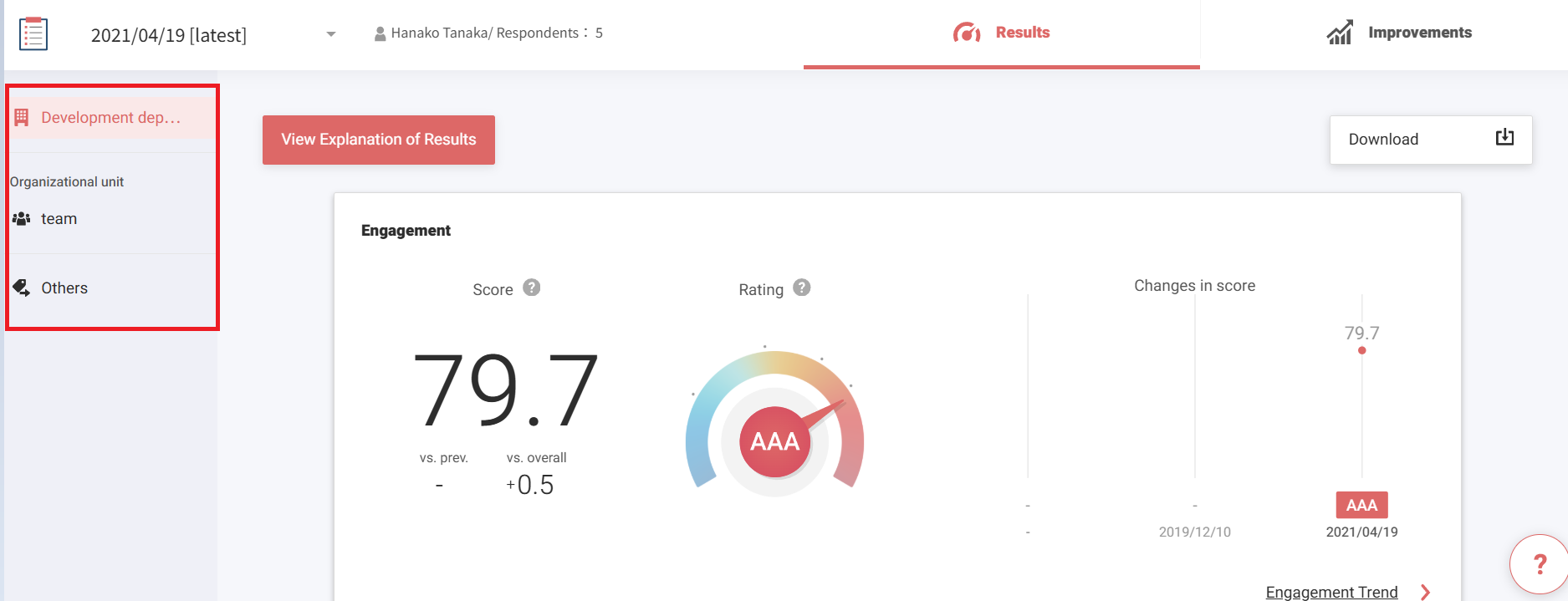Open the Rating help question mark
Screen dimensions: 1568x601
coord(801,288)
